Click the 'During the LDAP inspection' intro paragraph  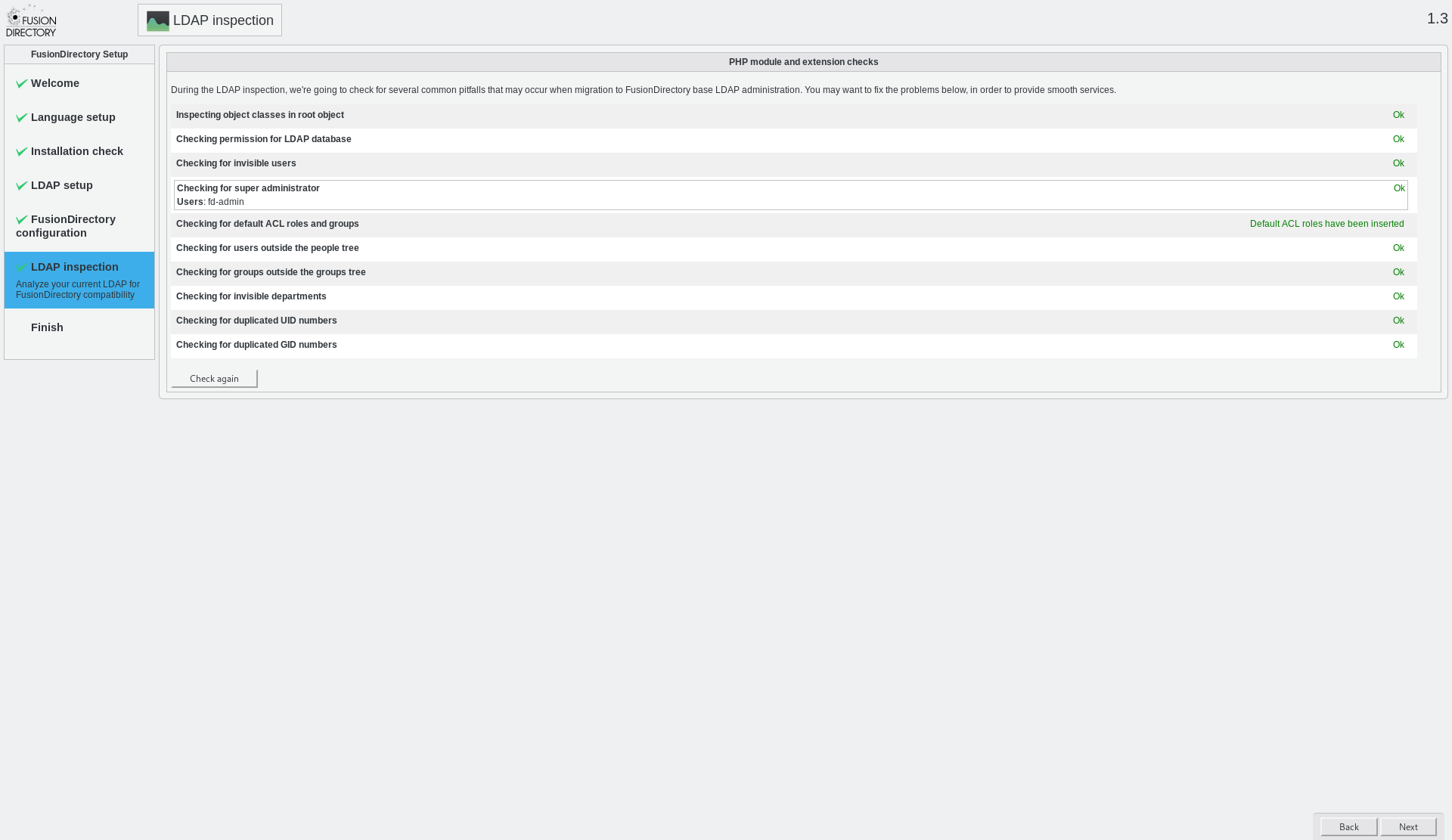pos(644,90)
